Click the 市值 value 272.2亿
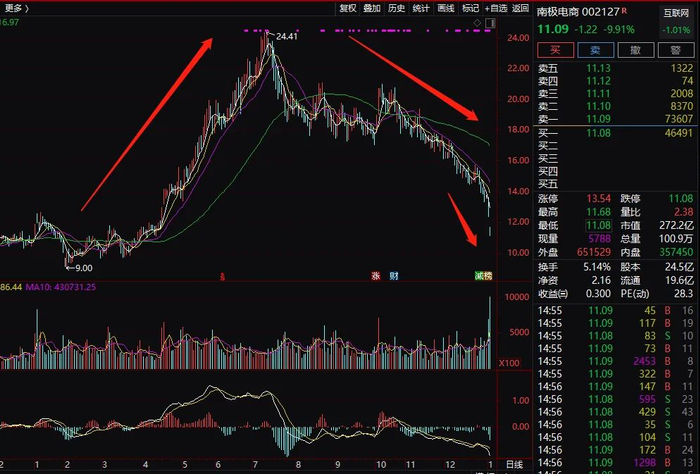The height and width of the screenshot is (474, 700). pos(676,225)
